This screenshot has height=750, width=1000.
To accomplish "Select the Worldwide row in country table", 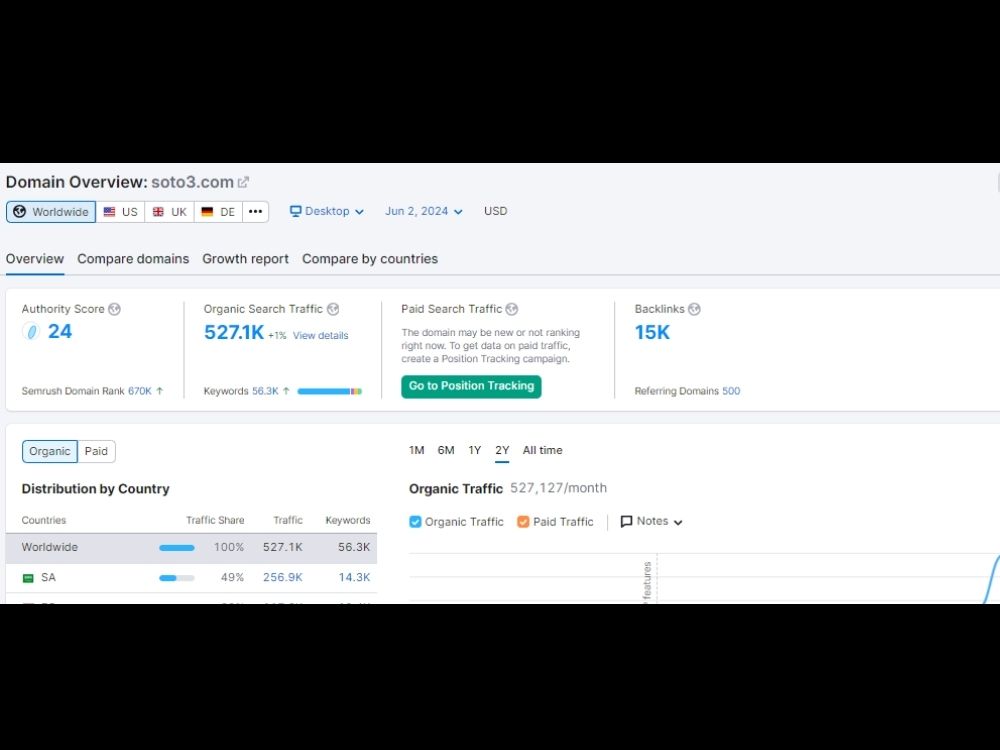I will click(x=191, y=548).
